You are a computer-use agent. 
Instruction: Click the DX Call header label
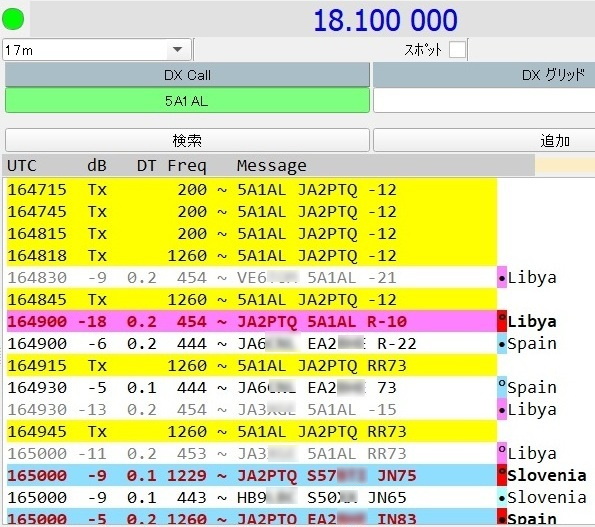point(187,75)
